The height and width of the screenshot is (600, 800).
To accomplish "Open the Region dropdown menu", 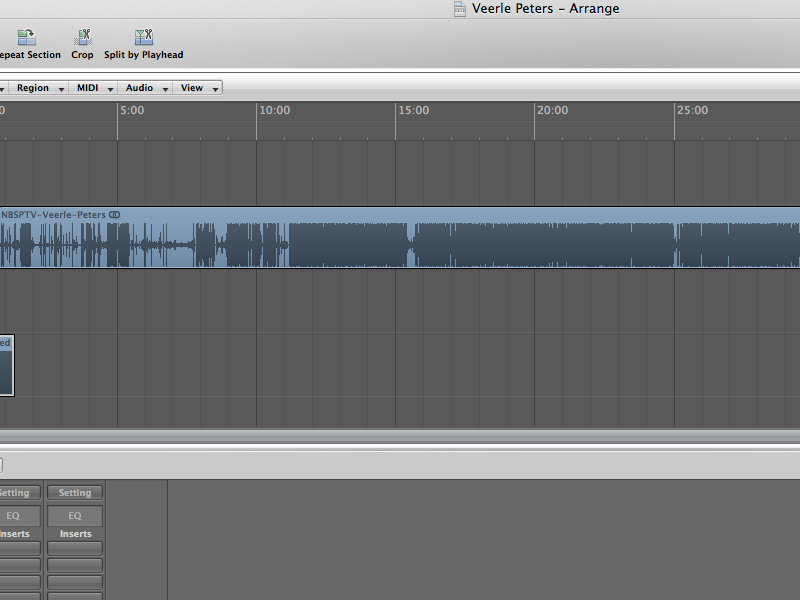I will 39,88.
